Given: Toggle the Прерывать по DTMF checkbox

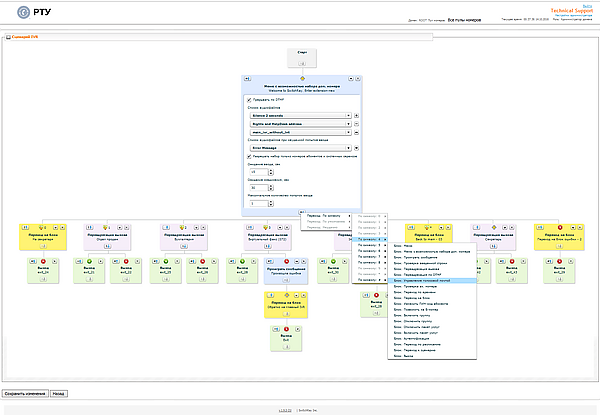Looking at the screenshot, I should pos(249,100).
